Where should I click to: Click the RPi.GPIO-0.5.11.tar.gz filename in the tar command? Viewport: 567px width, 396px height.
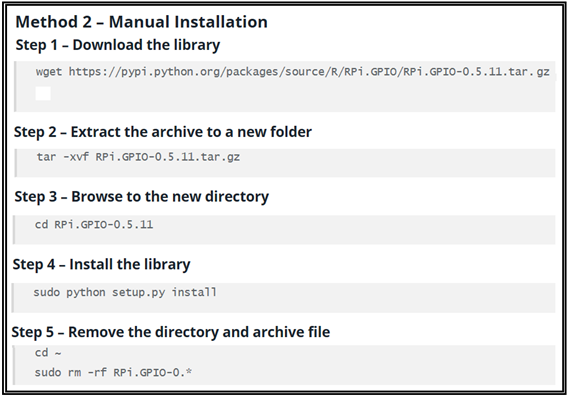click(167, 157)
